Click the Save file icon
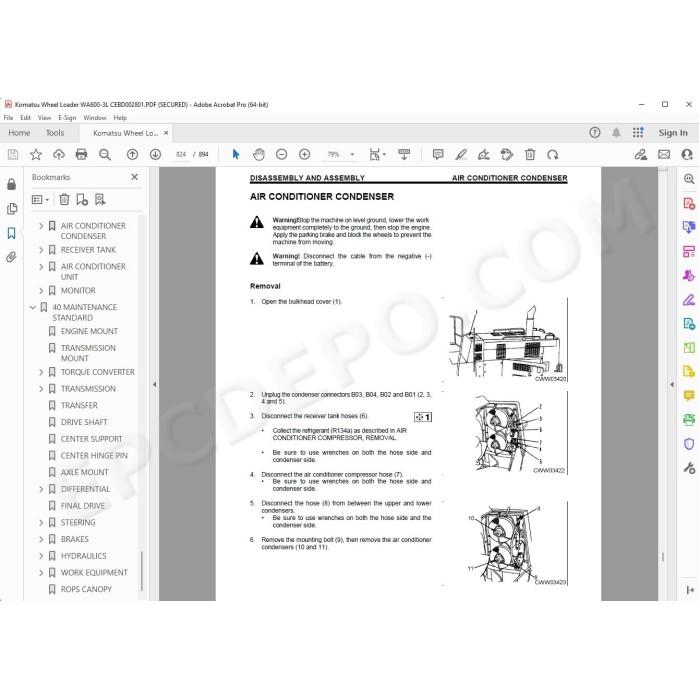The image size is (700, 700). pos(13,154)
